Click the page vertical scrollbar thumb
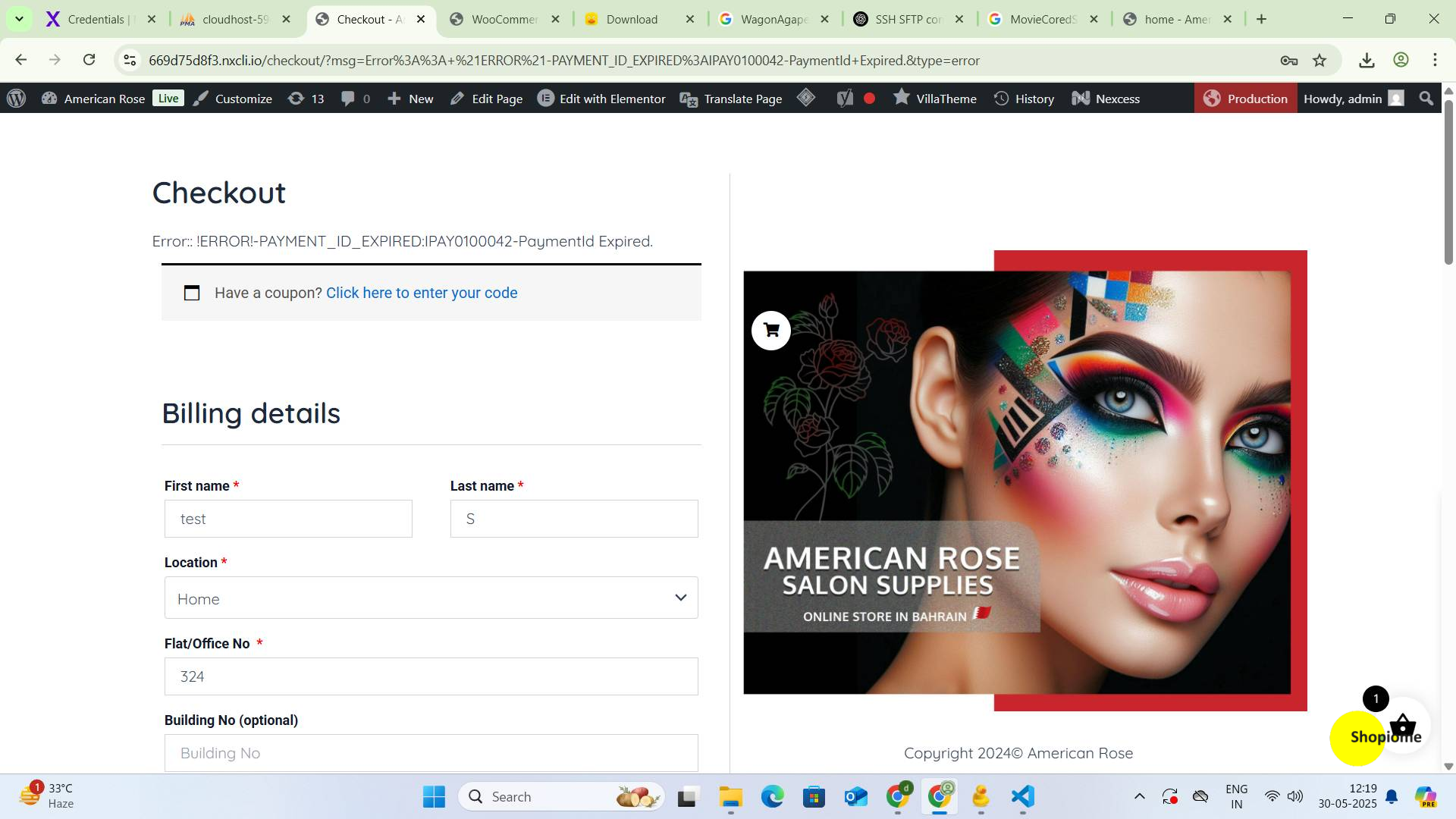The height and width of the screenshot is (819, 1456). (x=1448, y=182)
